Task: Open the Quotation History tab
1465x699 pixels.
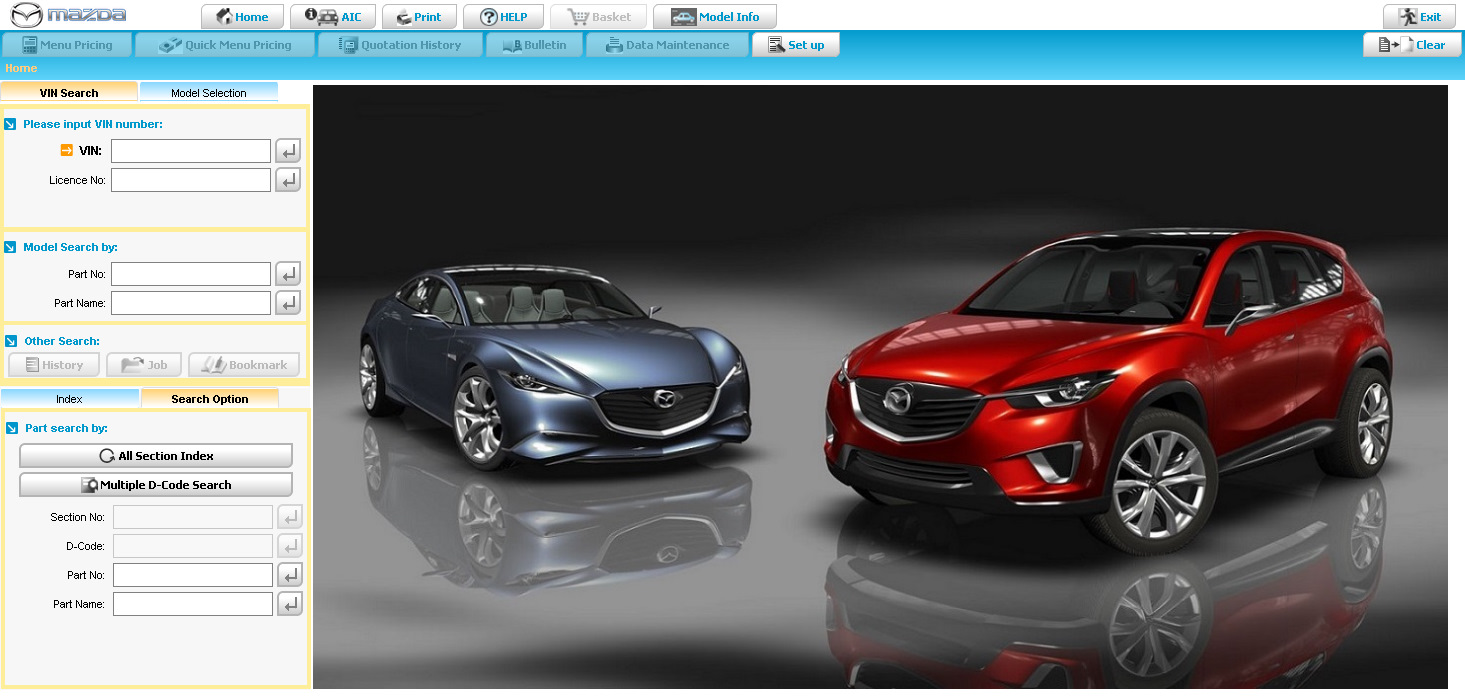Action: coord(400,45)
